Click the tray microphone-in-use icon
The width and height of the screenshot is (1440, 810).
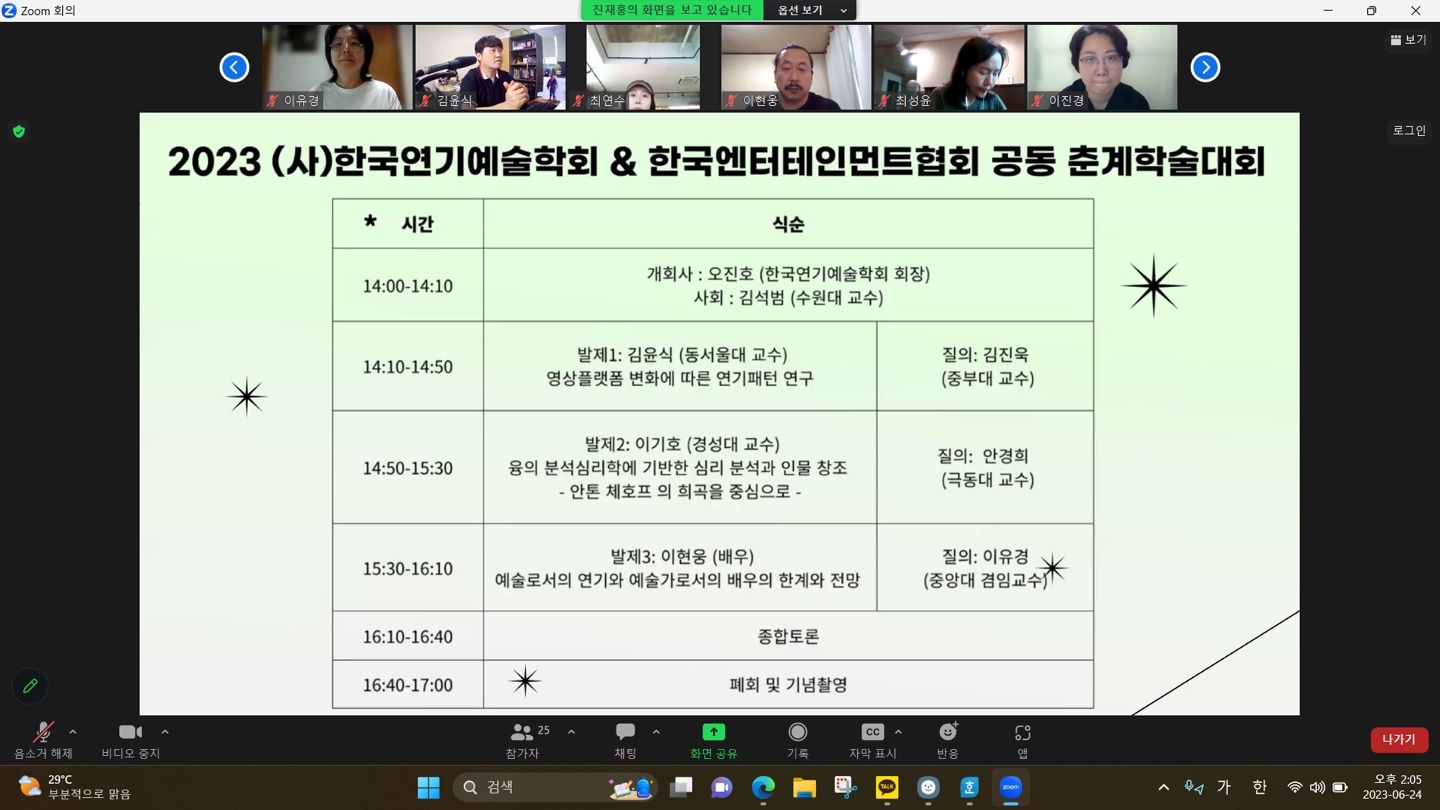tap(1193, 788)
